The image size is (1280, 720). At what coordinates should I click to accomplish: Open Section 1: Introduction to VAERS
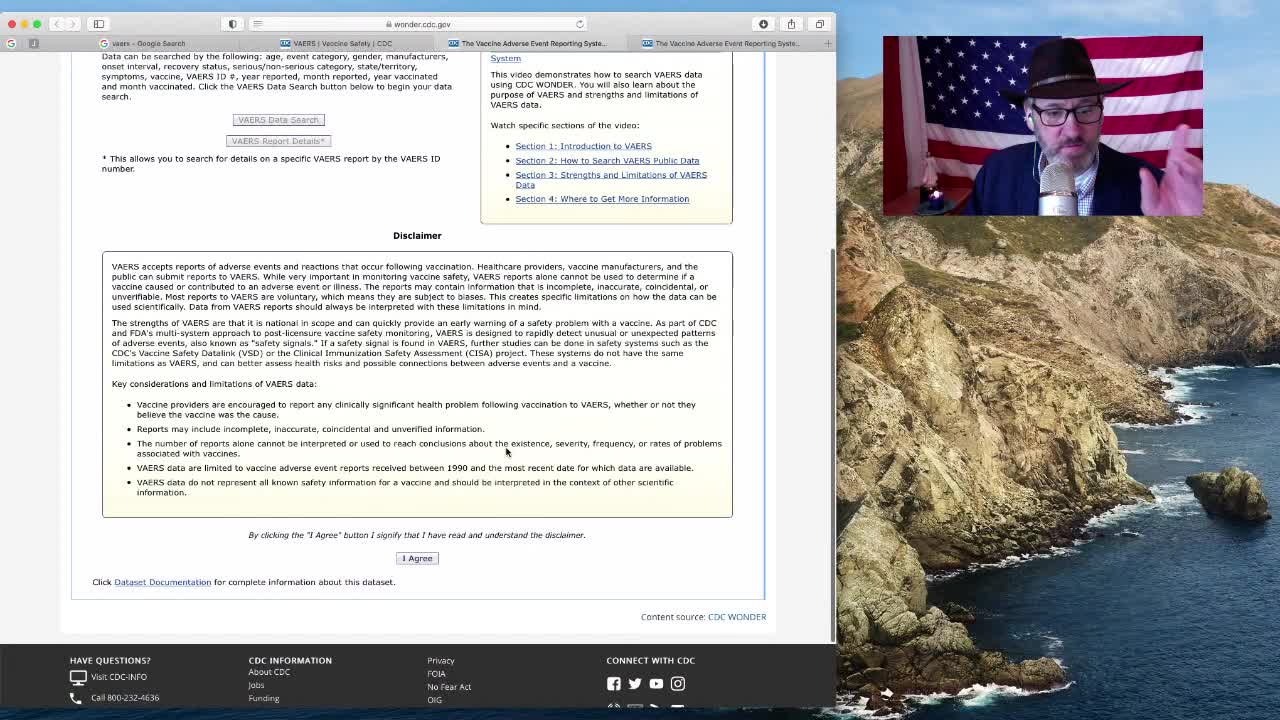pos(583,146)
